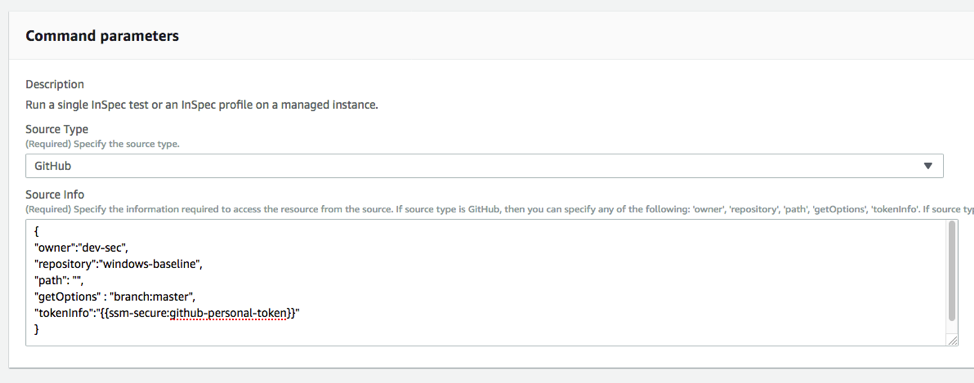Place cursor on the "repository":"windows-baseline" line
The image size is (974, 383).
tap(119, 264)
